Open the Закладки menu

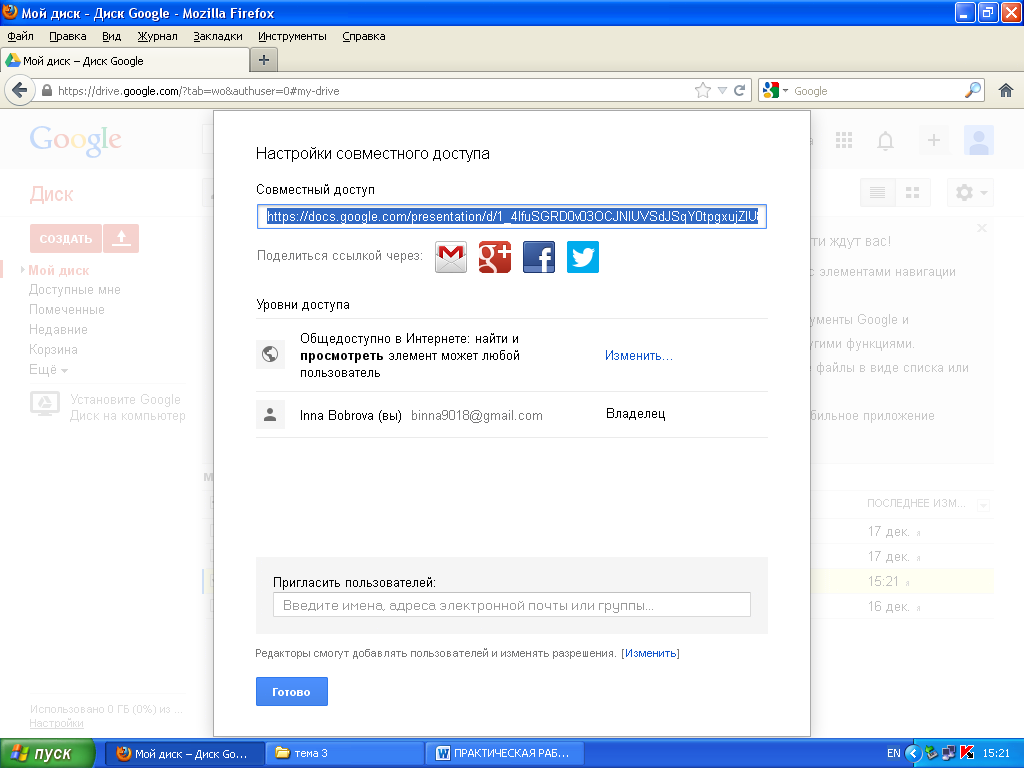pos(217,37)
